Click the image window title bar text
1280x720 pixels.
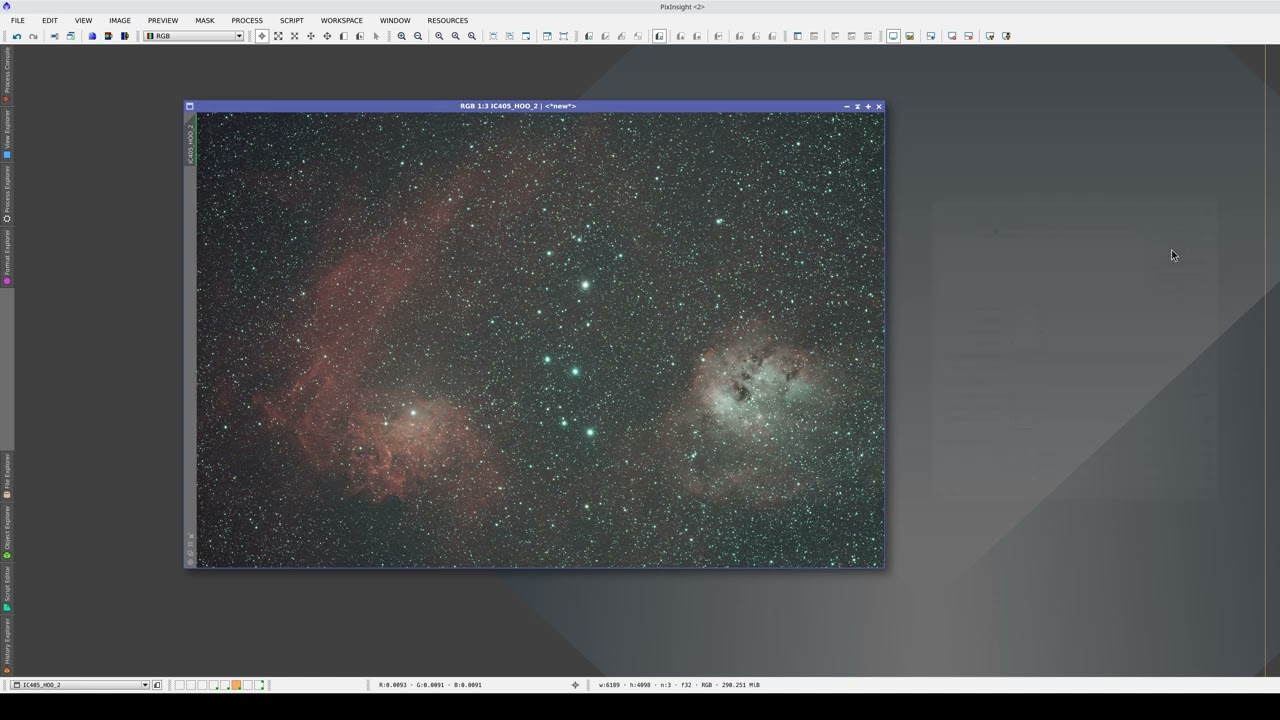(x=518, y=106)
